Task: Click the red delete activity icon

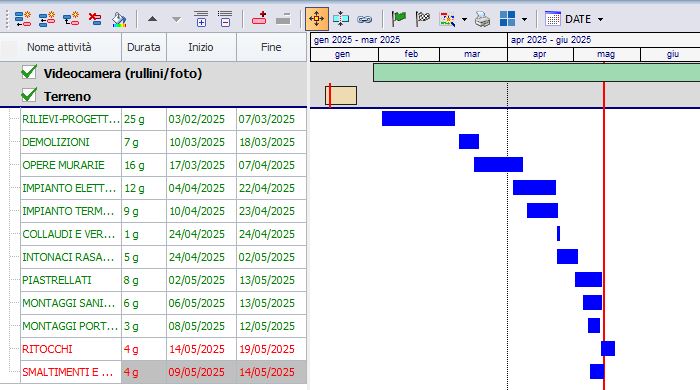Action: click(95, 19)
